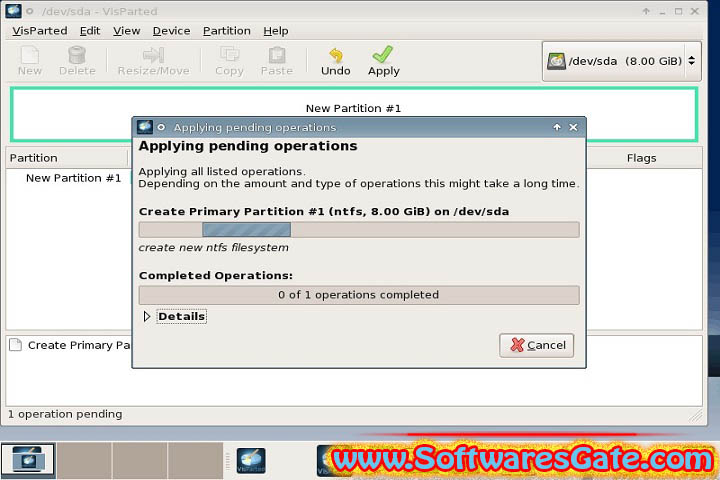720x480 pixels.
Task: Open the /dev/sda device selector dropdown
Action: click(x=621, y=61)
